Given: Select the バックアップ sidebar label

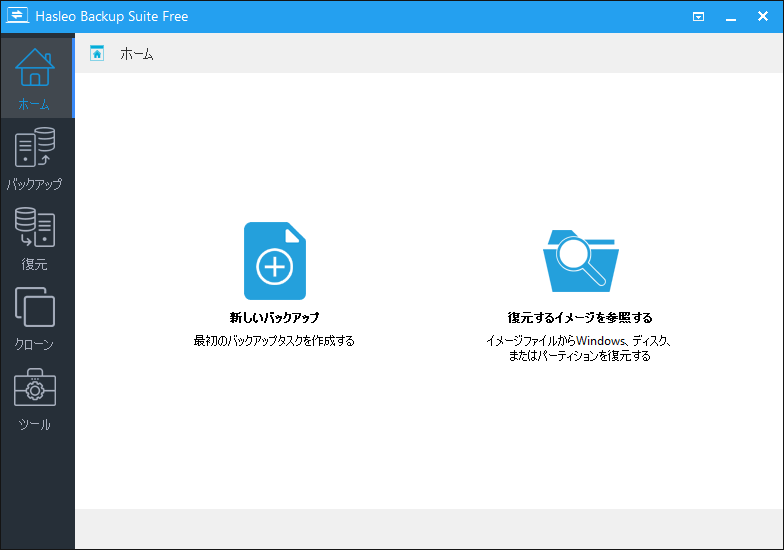Looking at the screenshot, I should tap(34, 184).
